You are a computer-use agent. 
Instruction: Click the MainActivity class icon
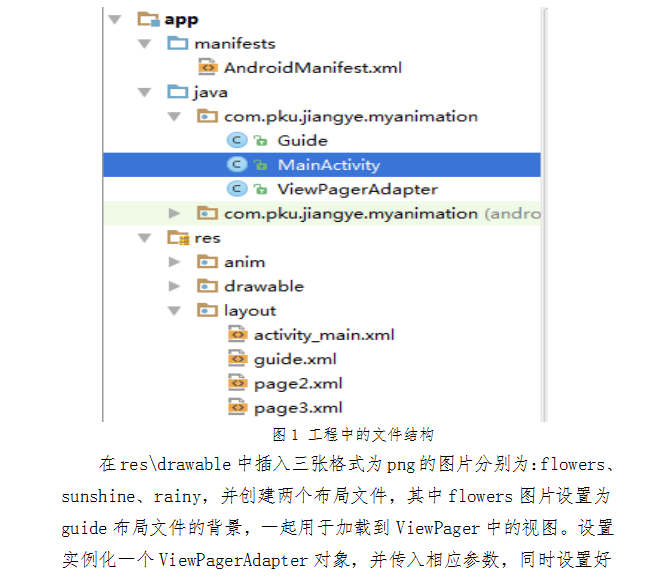coord(236,165)
